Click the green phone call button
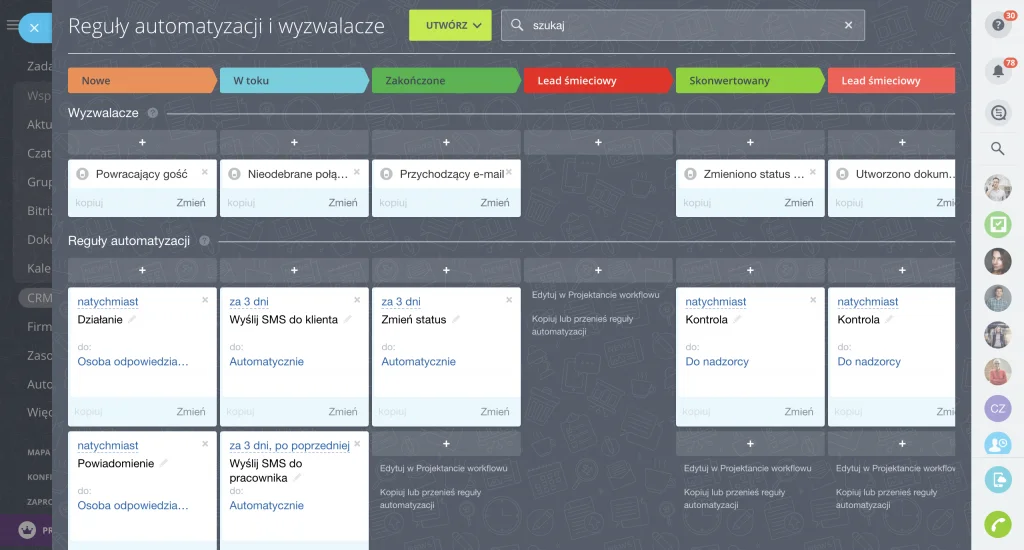1024x550 pixels. coord(997,523)
